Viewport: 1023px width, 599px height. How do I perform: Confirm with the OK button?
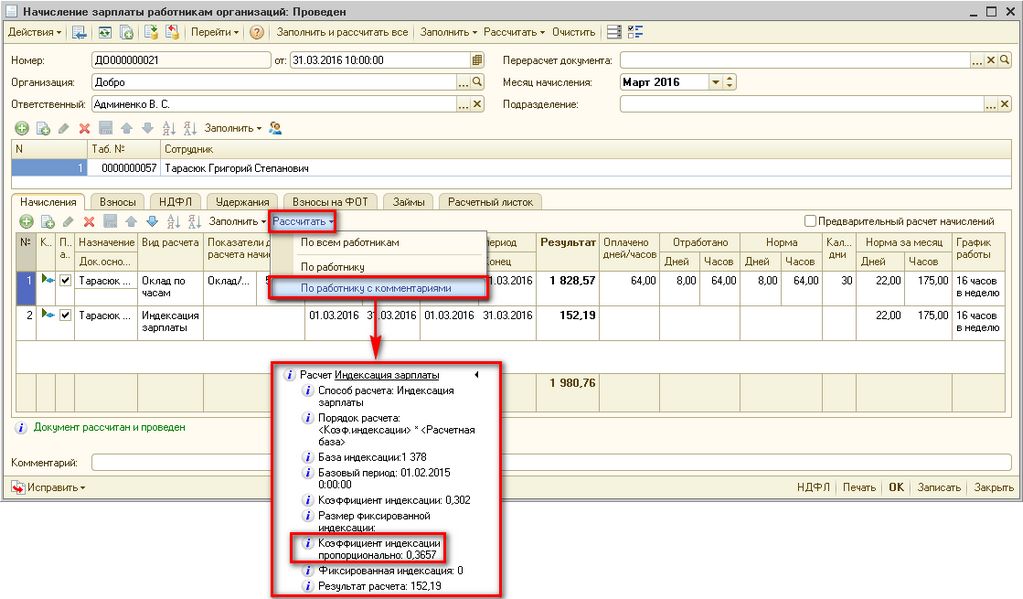click(x=896, y=487)
